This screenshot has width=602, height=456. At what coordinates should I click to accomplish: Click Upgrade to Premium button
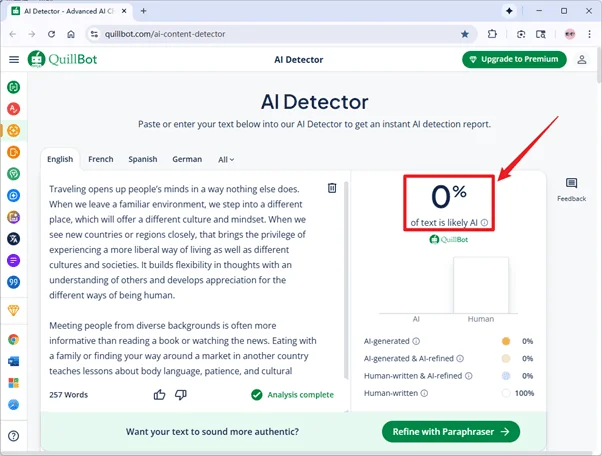(x=514, y=59)
